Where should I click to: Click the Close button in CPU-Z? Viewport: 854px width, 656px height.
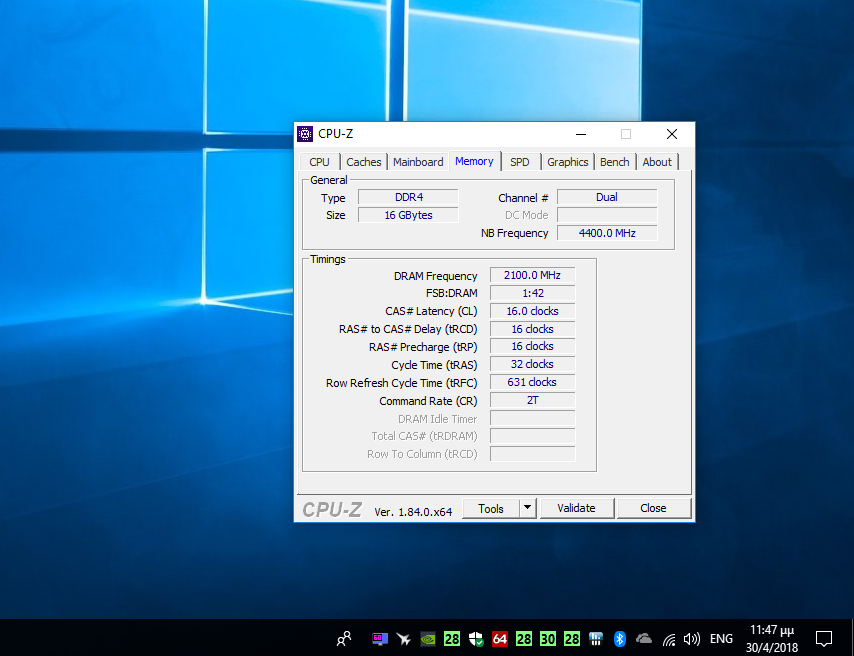pyautogui.click(x=653, y=508)
